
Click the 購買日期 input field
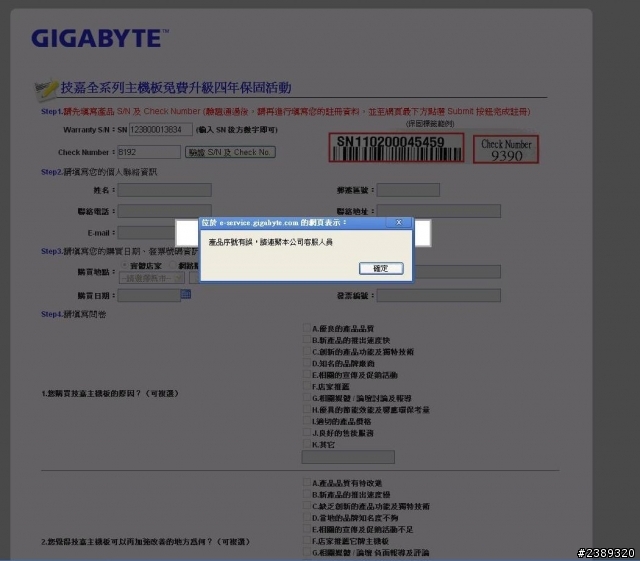(x=149, y=295)
